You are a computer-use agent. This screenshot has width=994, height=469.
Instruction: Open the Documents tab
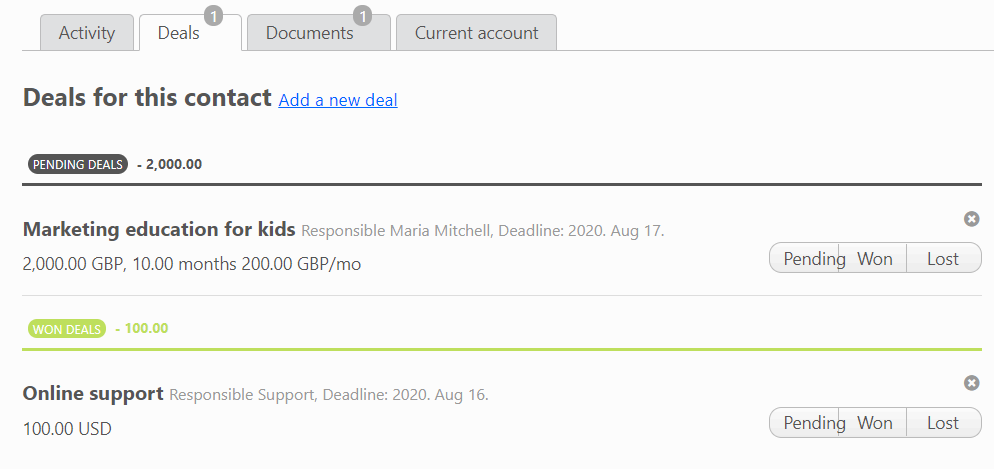click(318, 32)
